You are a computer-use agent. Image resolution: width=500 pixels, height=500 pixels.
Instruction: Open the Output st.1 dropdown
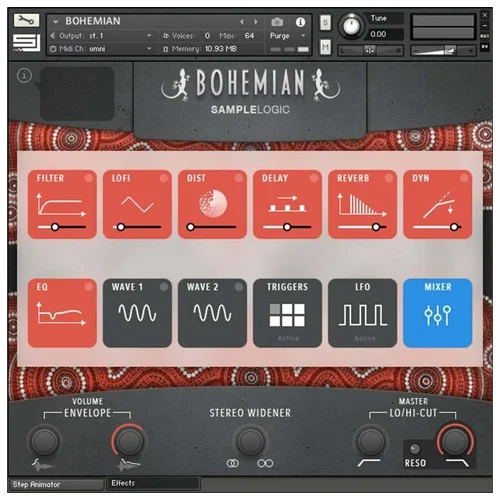click(x=102, y=36)
